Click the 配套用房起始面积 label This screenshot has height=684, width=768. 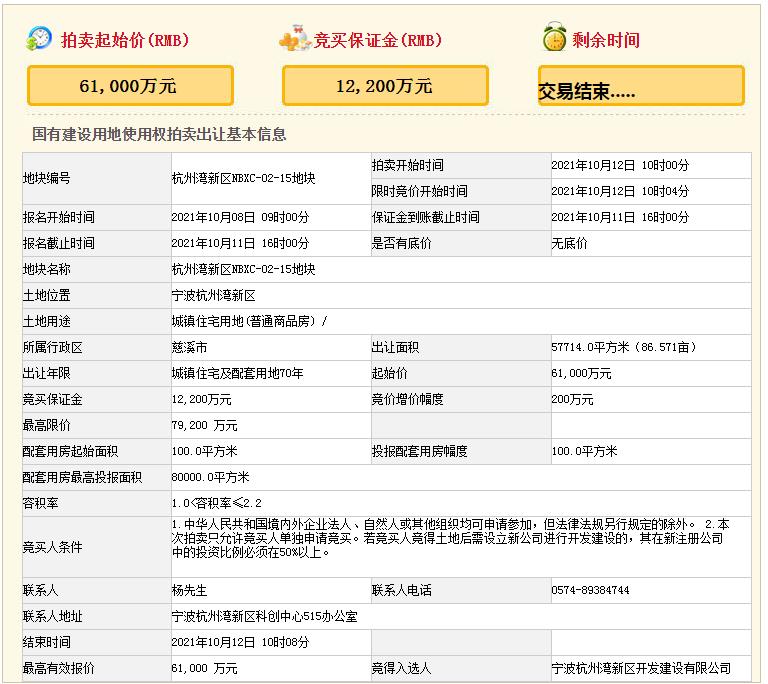pyautogui.click(x=71, y=451)
